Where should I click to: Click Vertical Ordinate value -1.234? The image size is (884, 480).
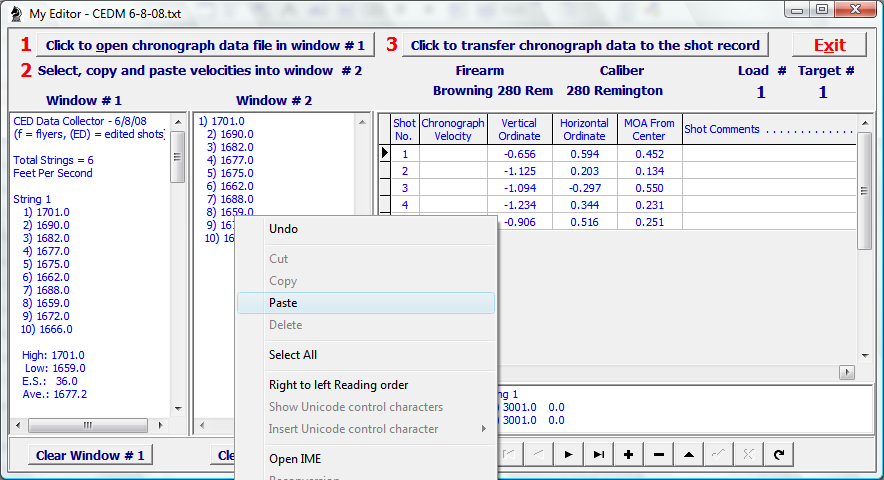(520, 205)
